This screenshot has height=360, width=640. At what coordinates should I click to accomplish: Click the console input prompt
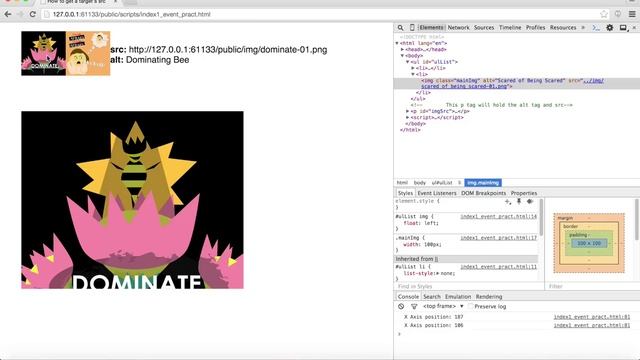point(517,334)
